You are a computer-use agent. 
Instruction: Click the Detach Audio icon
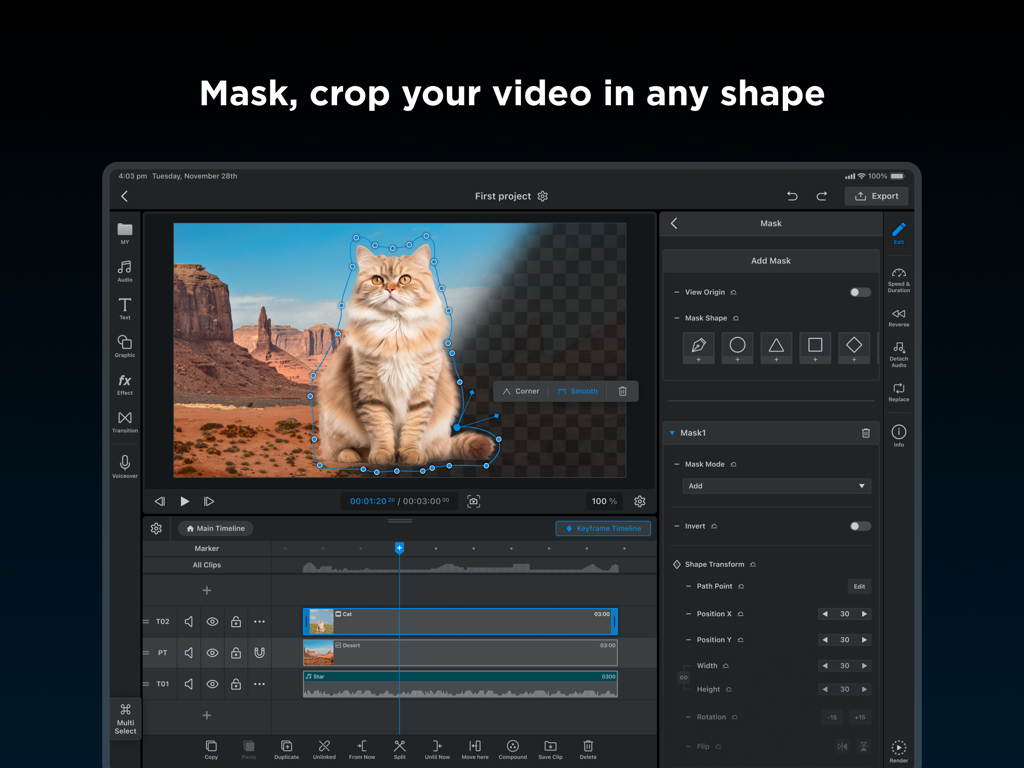point(898,352)
